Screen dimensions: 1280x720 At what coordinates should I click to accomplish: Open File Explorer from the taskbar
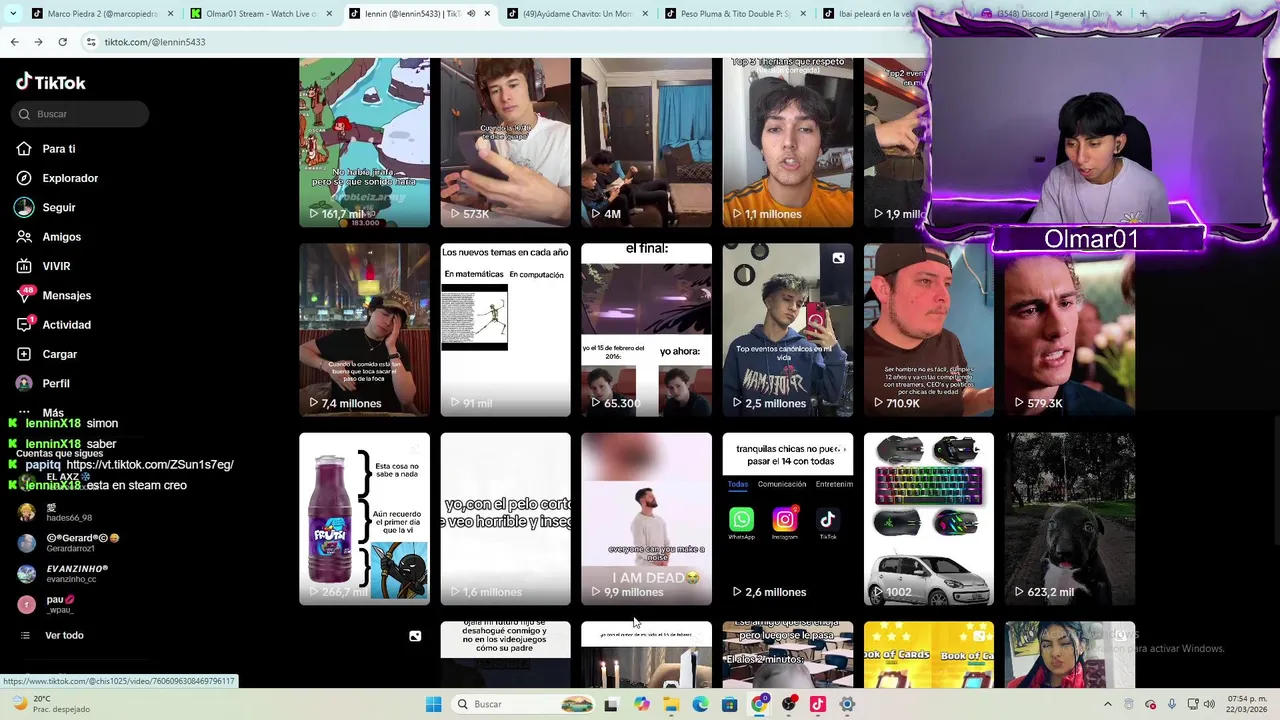click(x=671, y=704)
